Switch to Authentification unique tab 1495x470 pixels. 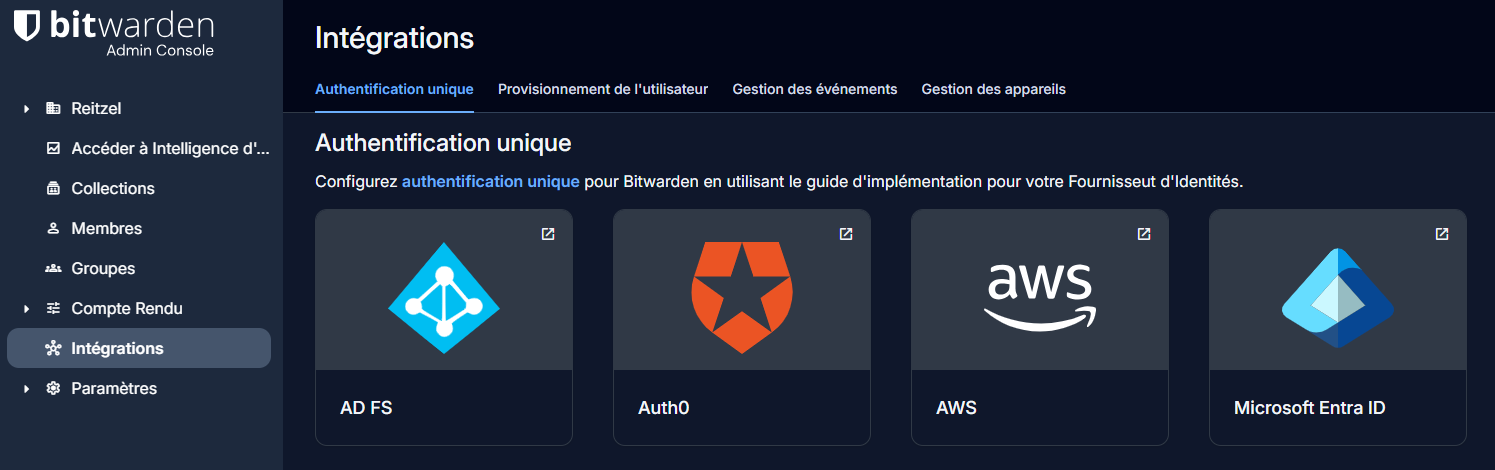point(394,89)
